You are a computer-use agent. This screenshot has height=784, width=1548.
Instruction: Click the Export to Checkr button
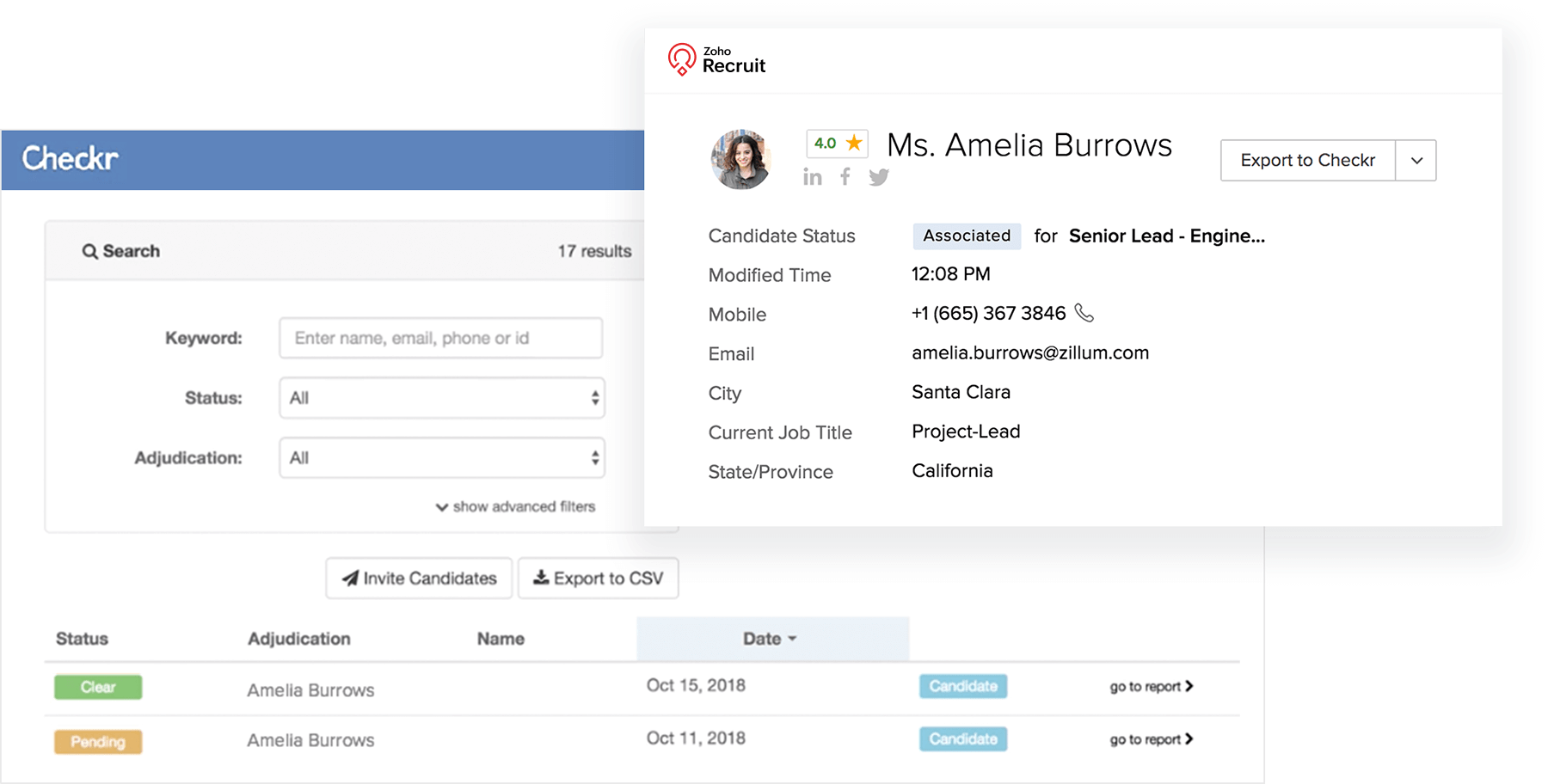[x=1307, y=160]
